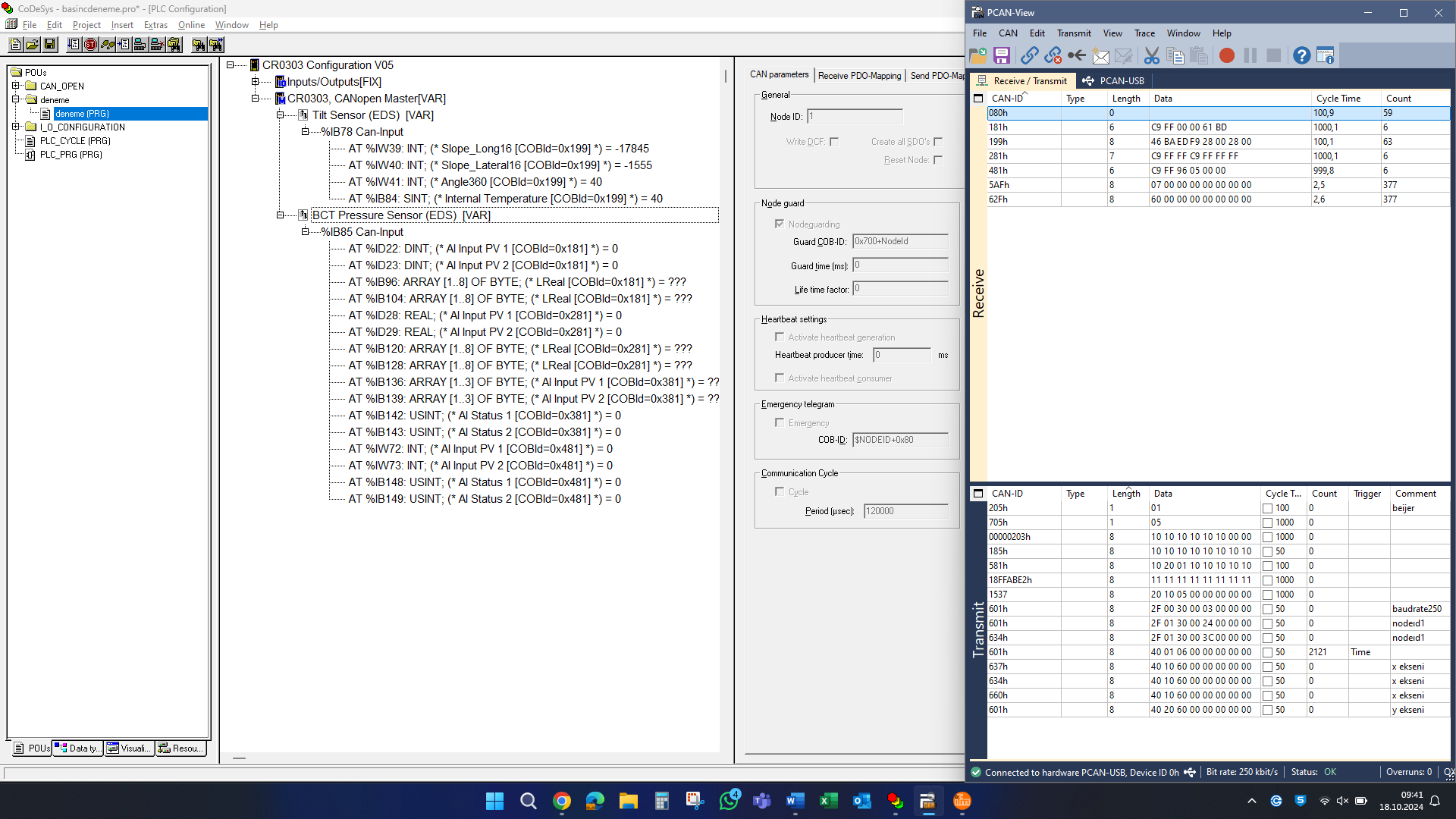Click the Connect link icon in PCAN-View
Screen dimensions: 1456x819
pyautogui.click(x=1029, y=55)
